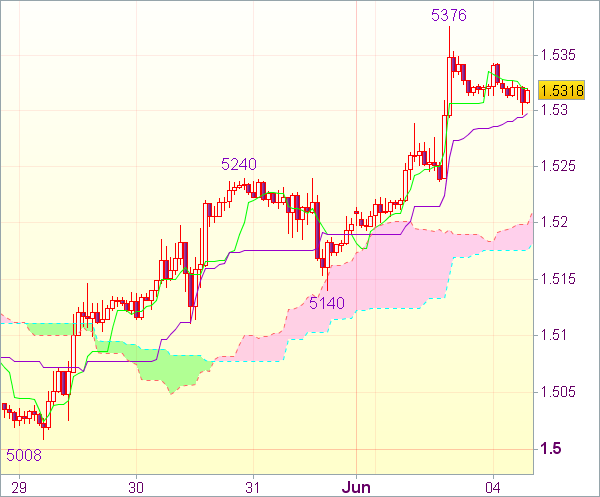Click the 1.51 price axis label
Screen dimensions: 600x497
pos(554,335)
